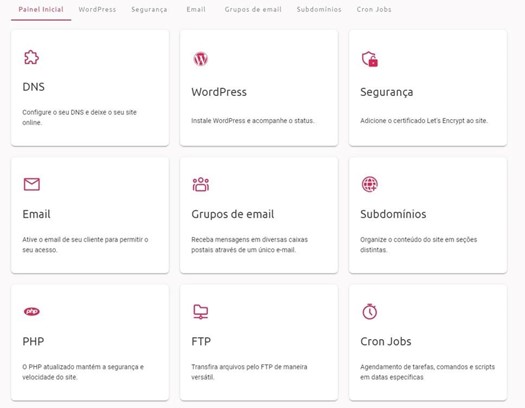The height and width of the screenshot is (408, 525).
Task: Click the Grupos de email people icon
Action: point(201,184)
